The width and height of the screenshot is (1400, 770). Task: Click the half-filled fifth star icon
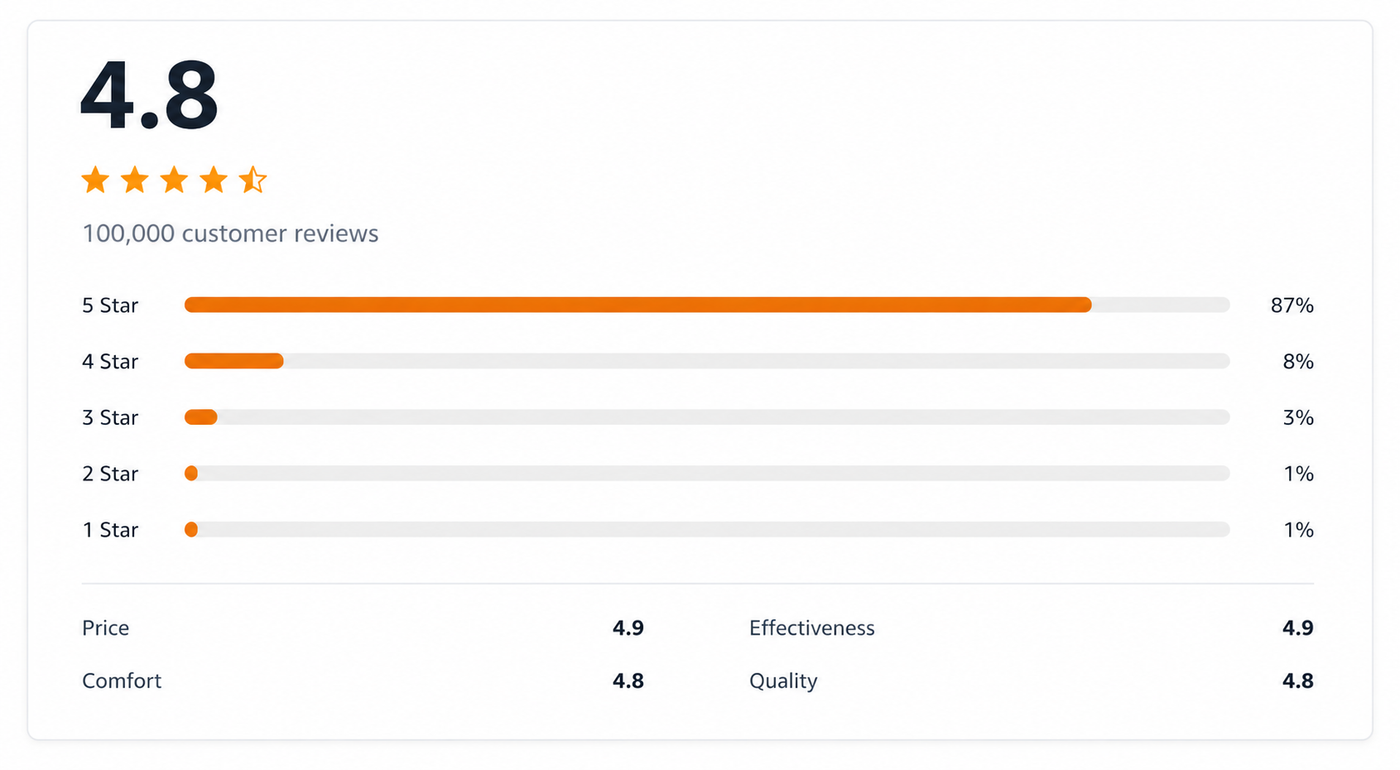(x=253, y=180)
